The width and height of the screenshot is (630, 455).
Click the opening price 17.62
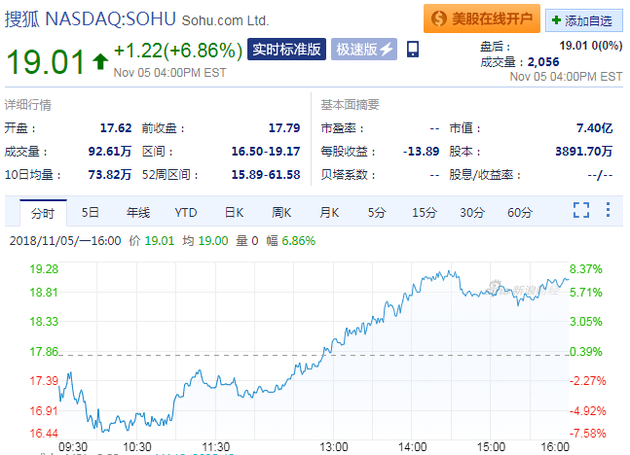click(116, 128)
